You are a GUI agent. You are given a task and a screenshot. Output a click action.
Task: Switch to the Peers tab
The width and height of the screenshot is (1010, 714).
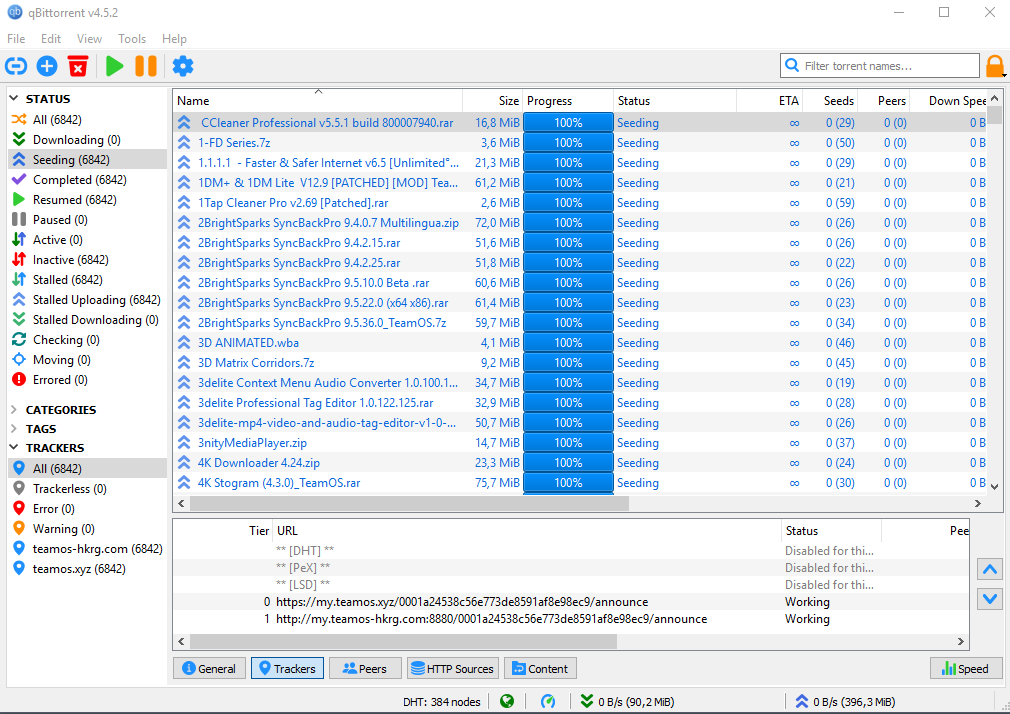365,668
